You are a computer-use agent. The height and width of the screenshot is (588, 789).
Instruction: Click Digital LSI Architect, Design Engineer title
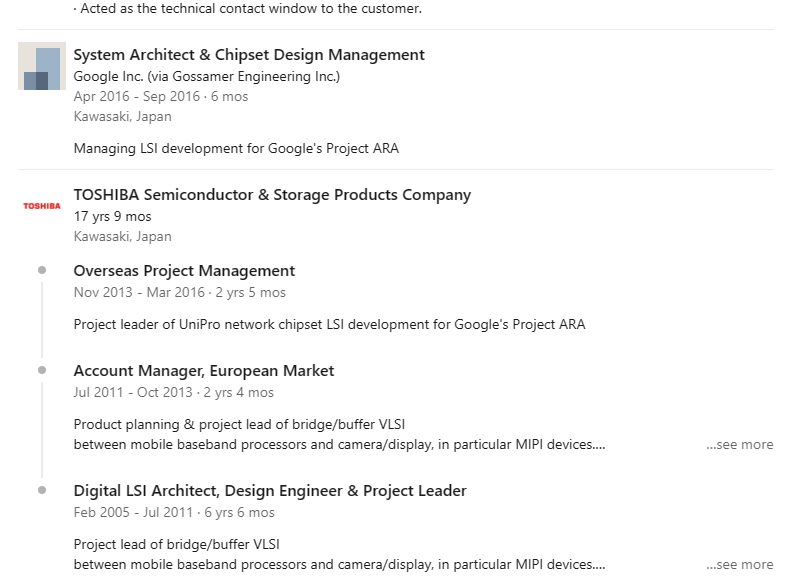tap(270, 491)
